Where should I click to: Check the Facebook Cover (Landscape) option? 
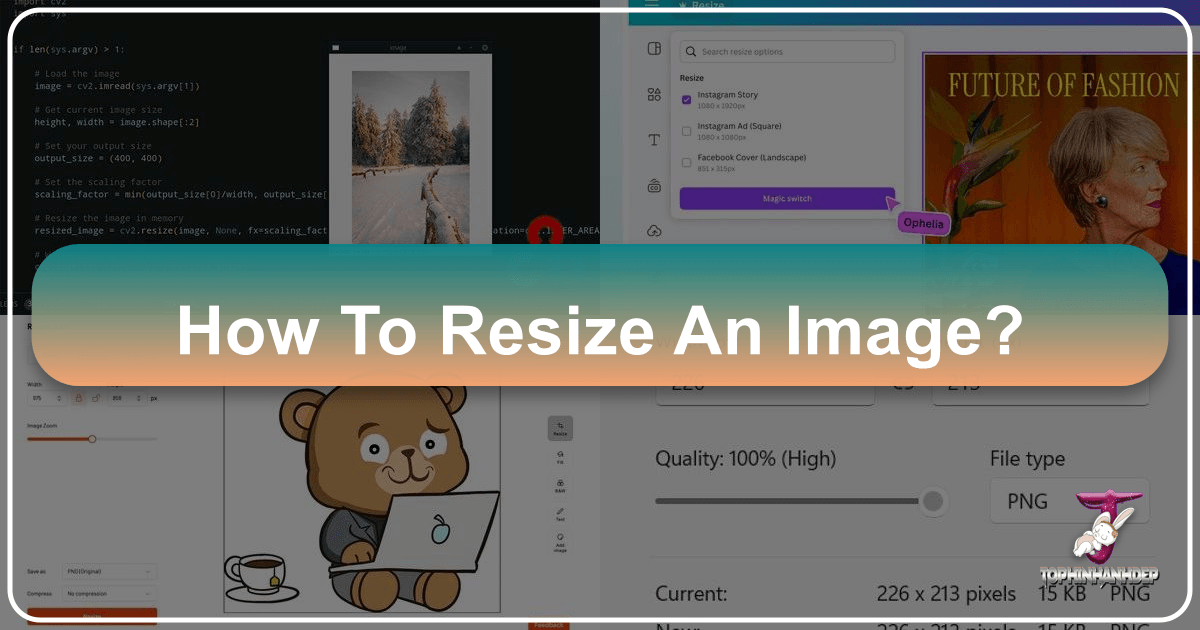pos(686,161)
